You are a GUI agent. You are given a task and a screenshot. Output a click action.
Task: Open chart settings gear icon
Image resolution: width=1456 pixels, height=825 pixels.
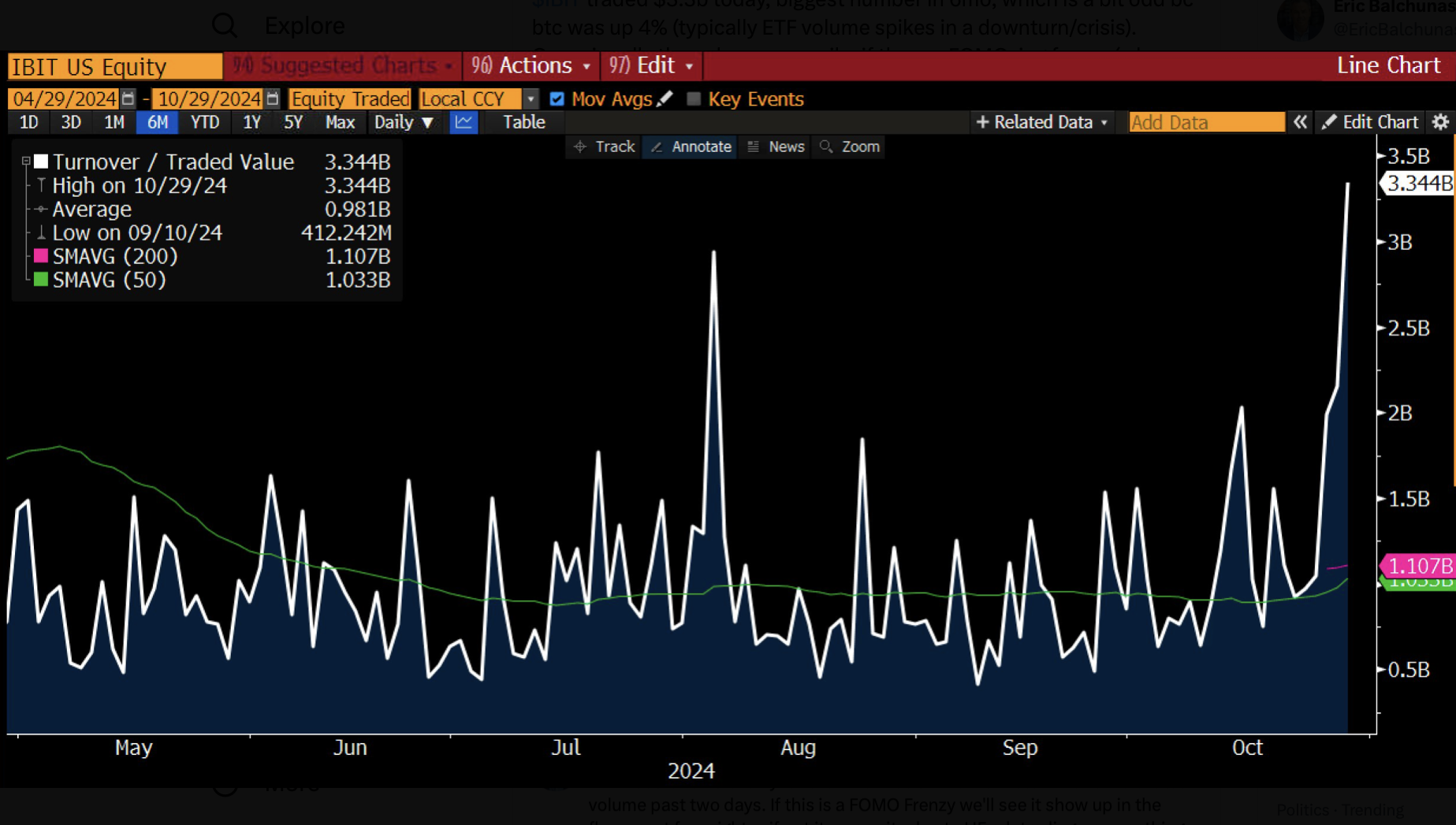[1440, 122]
